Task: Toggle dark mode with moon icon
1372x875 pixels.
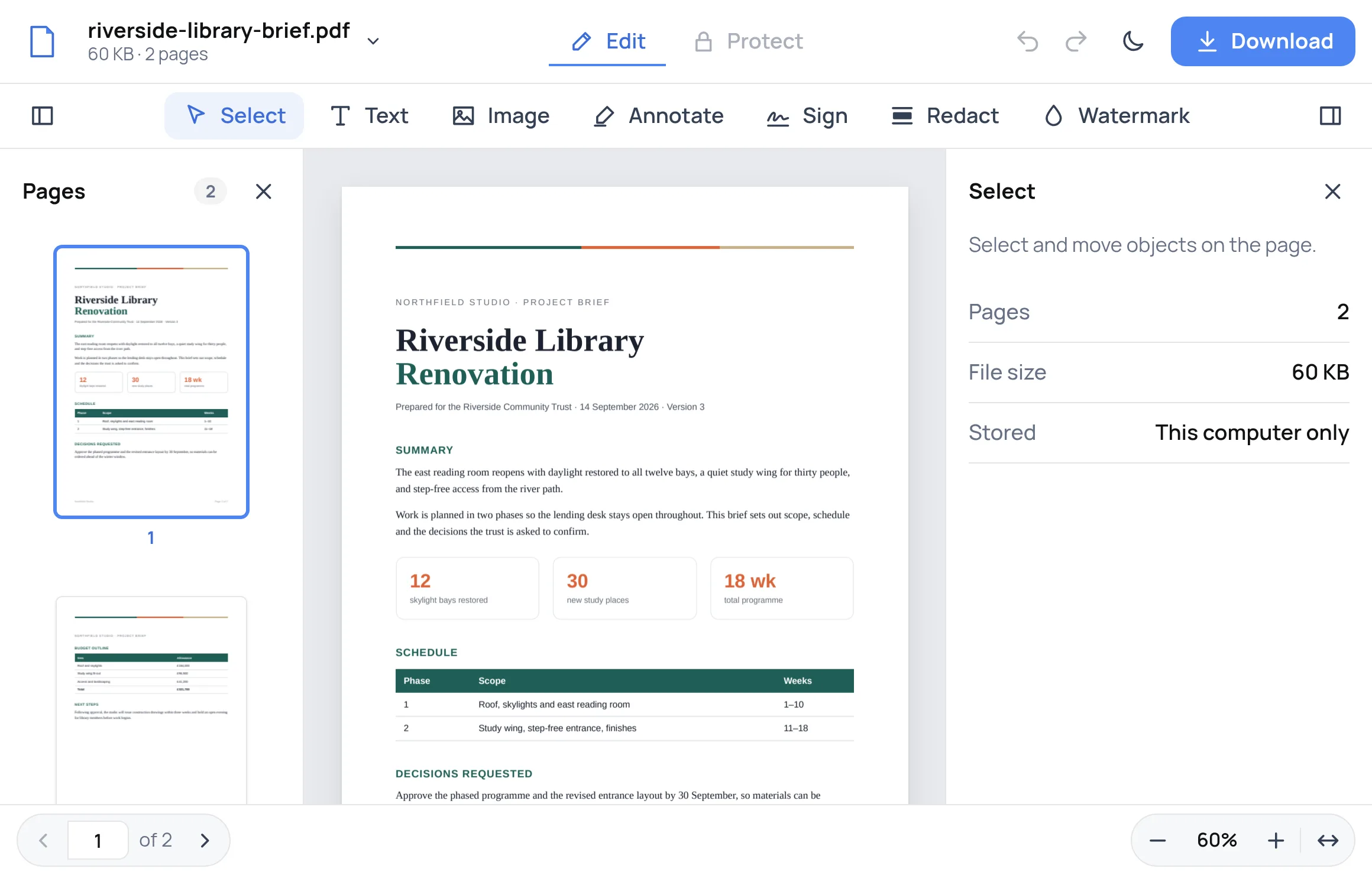Action: pyautogui.click(x=1132, y=41)
